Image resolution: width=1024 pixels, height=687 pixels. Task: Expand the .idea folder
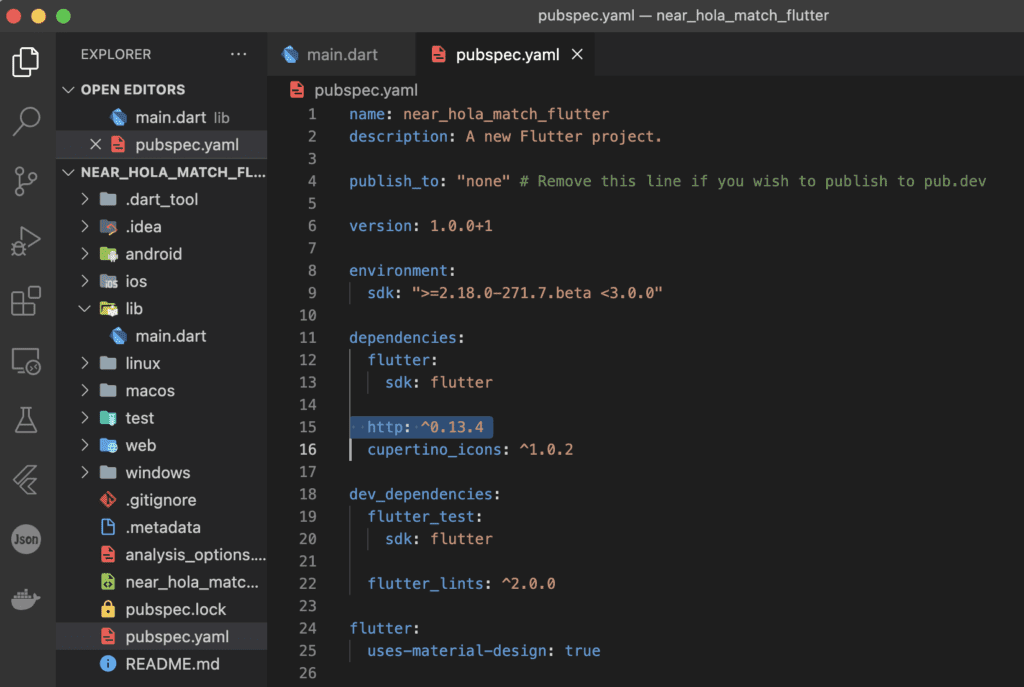[x=161, y=227]
